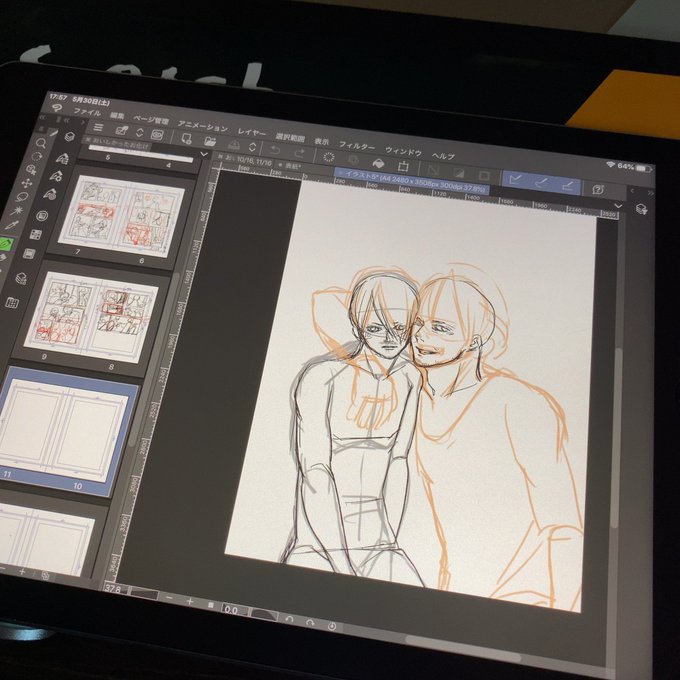Select the Lasso selection tool
The width and height of the screenshot is (680, 680).
21,197
